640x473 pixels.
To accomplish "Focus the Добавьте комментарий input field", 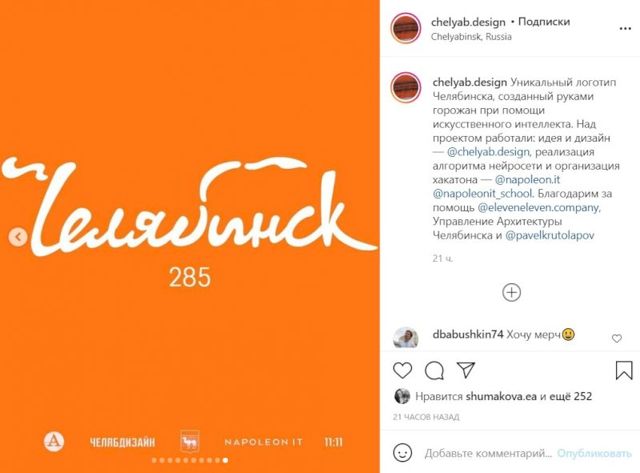I will (x=488, y=453).
